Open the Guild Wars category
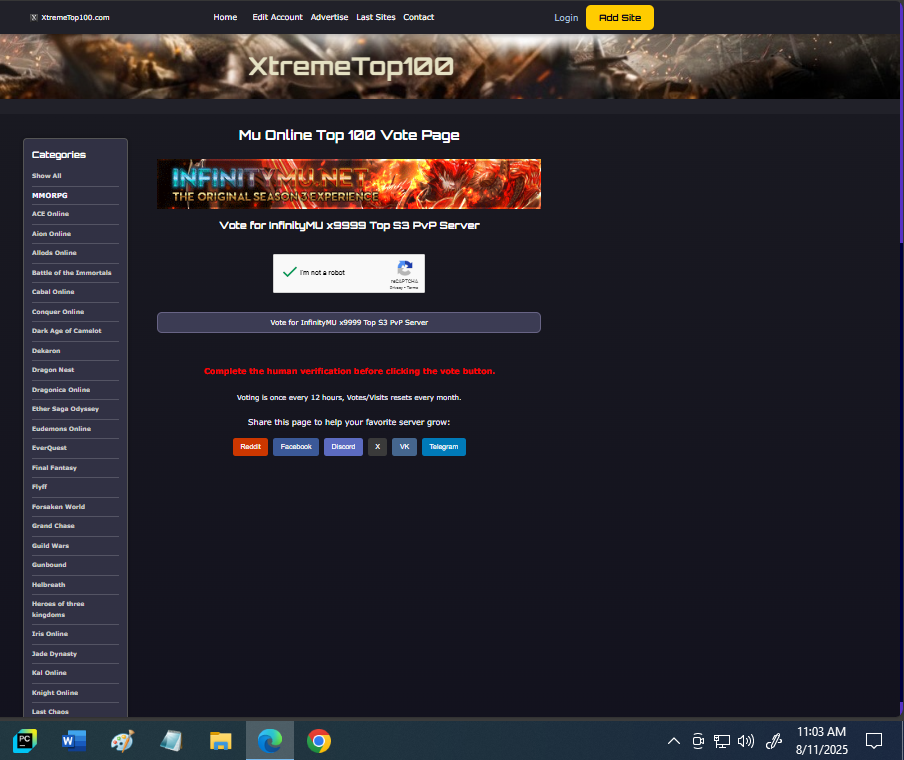904x760 pixels. (50, 545)
